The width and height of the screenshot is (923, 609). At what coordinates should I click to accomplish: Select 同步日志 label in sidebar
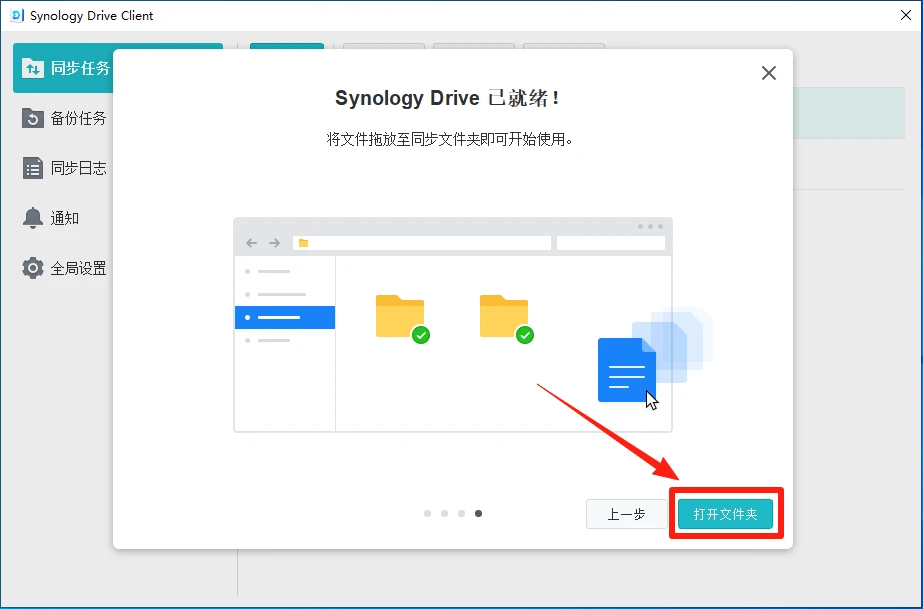[x=78, y=168]
